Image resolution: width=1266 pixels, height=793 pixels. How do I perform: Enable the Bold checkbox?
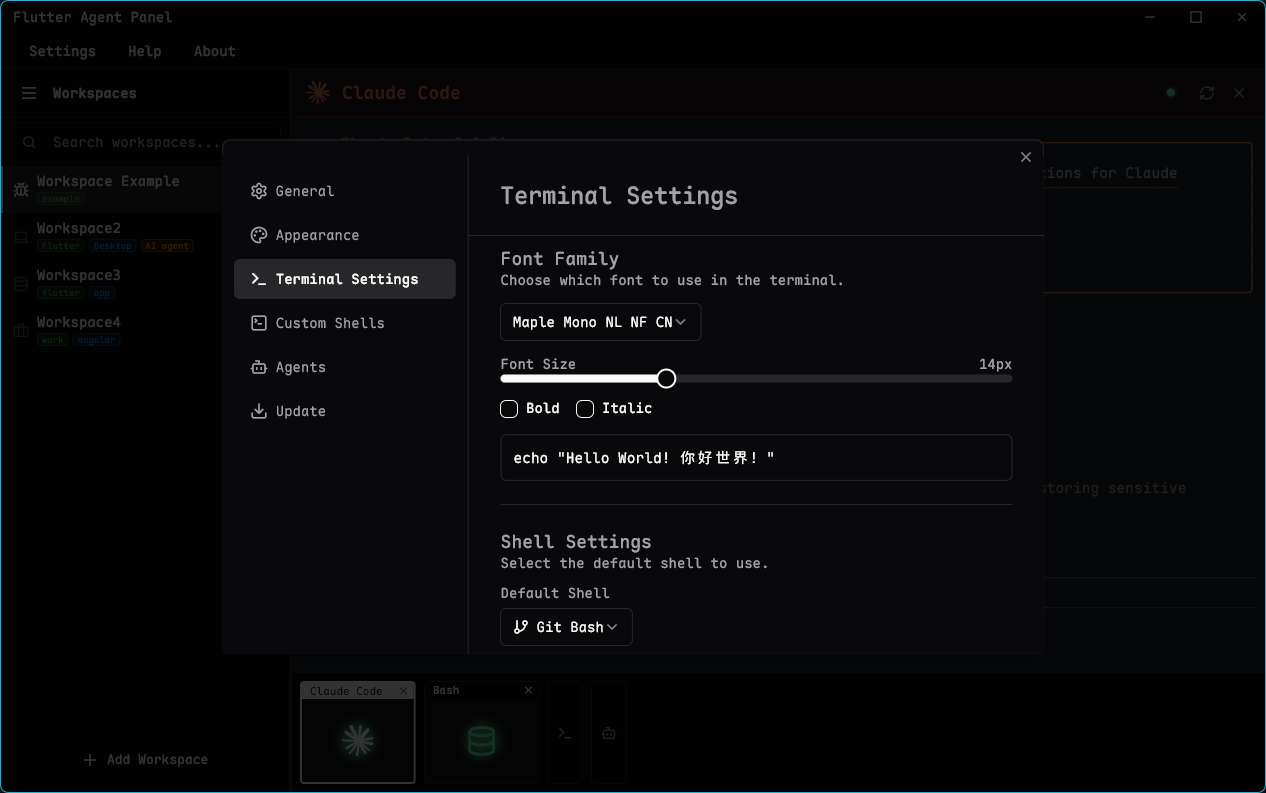click(509, 408)
